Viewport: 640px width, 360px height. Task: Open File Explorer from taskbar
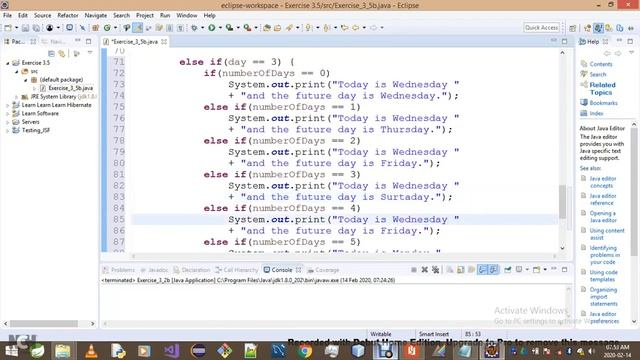62,351
